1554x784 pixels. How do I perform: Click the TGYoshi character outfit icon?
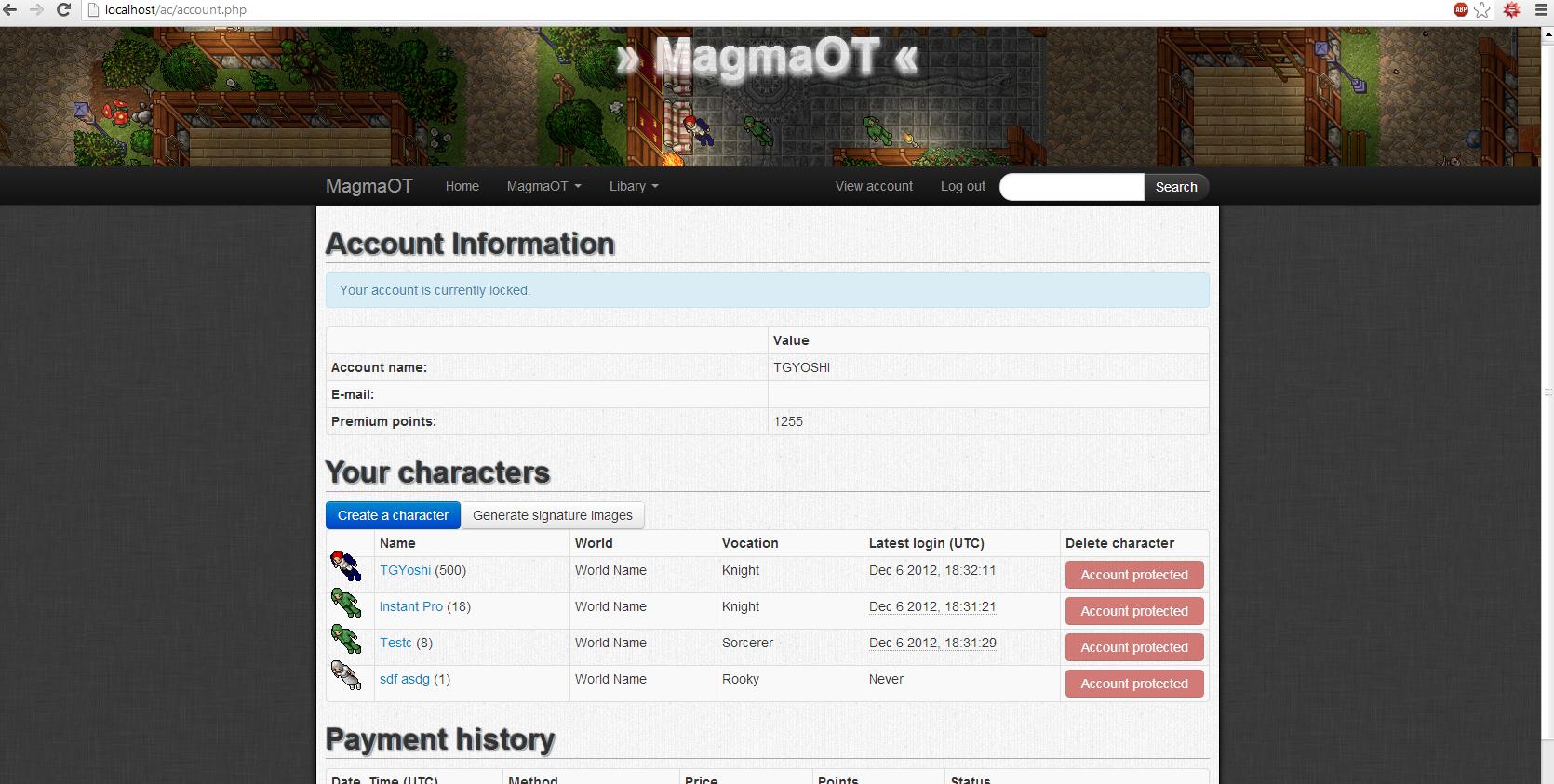pyautogui.click(x=346, y=565)
